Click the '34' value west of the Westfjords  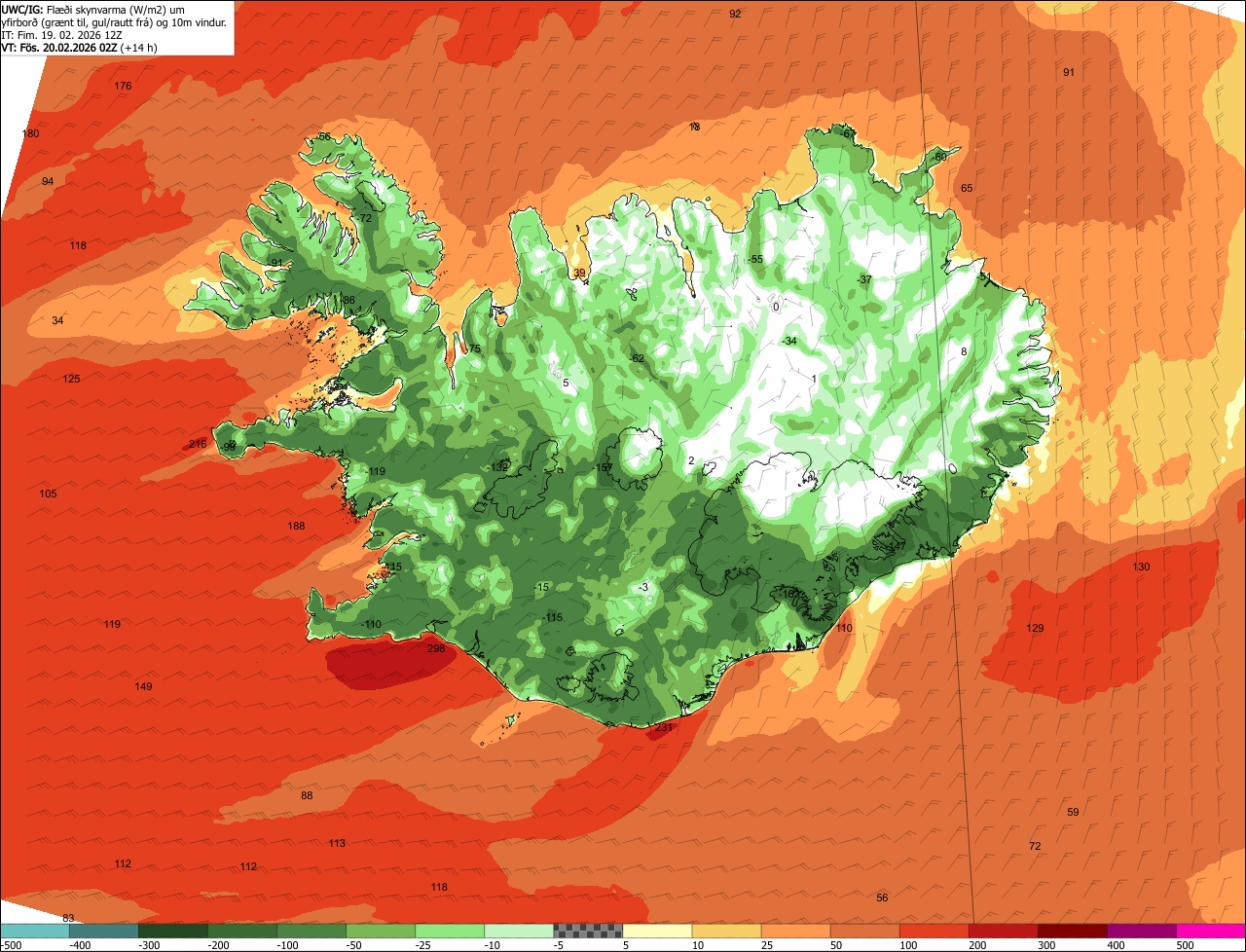click(57, 320)
